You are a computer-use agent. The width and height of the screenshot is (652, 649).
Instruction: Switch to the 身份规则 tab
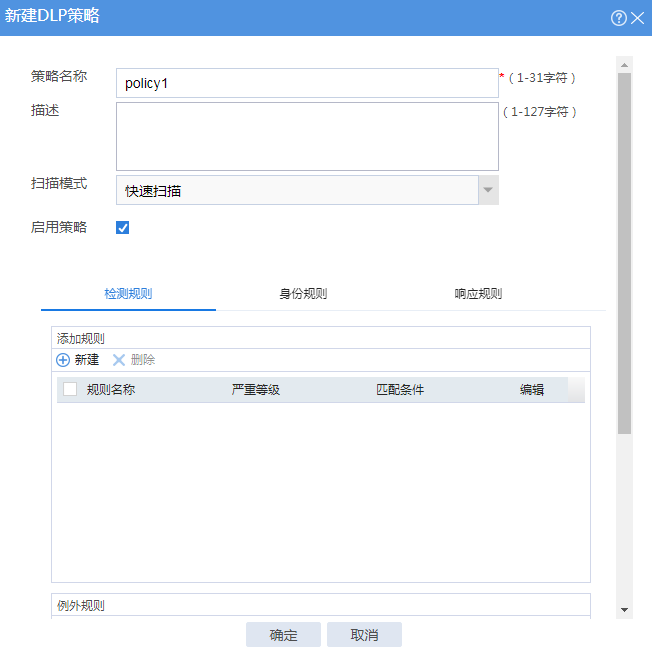[303, 294]
